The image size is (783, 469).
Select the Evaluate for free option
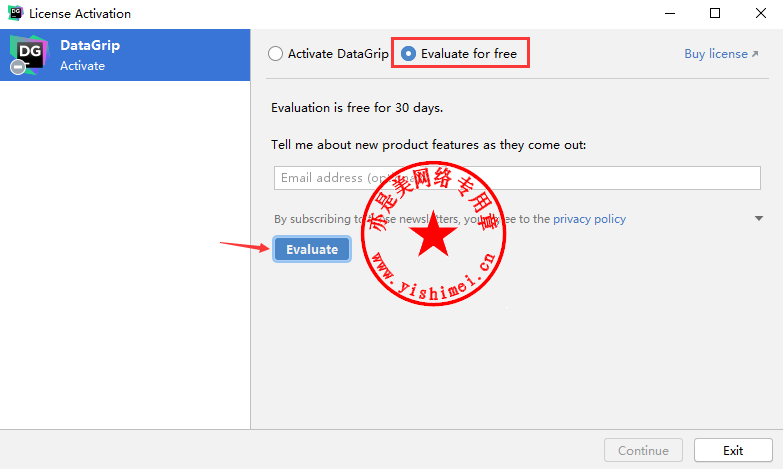coord(408,53)
